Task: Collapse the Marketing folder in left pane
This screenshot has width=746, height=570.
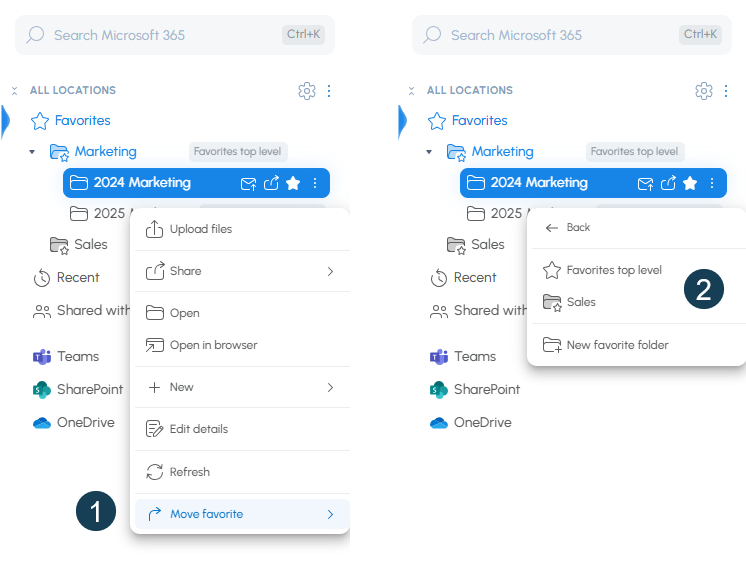Action: (32, 152)
